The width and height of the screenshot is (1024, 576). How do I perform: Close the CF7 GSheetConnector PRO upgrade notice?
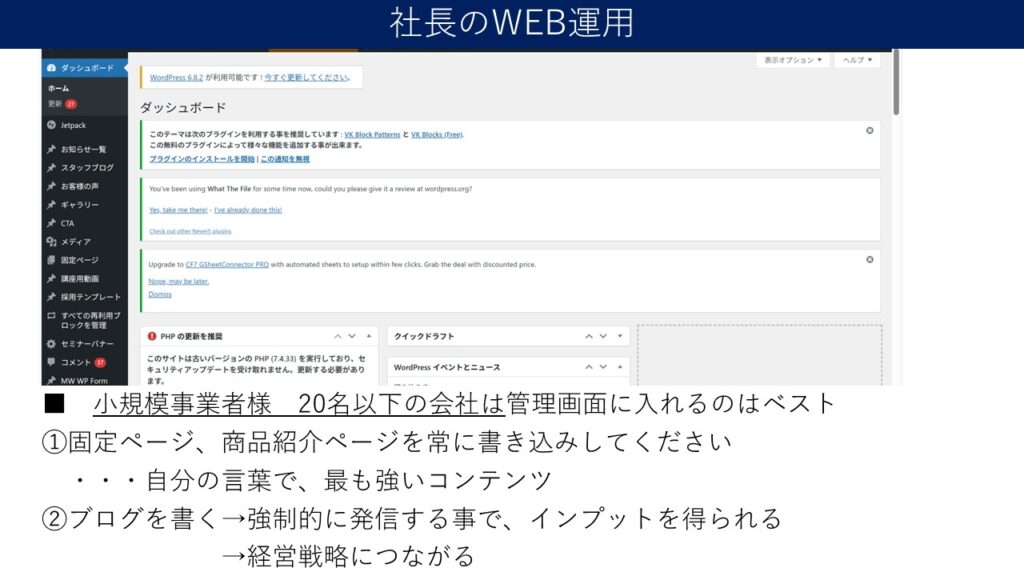pos(869,259)
